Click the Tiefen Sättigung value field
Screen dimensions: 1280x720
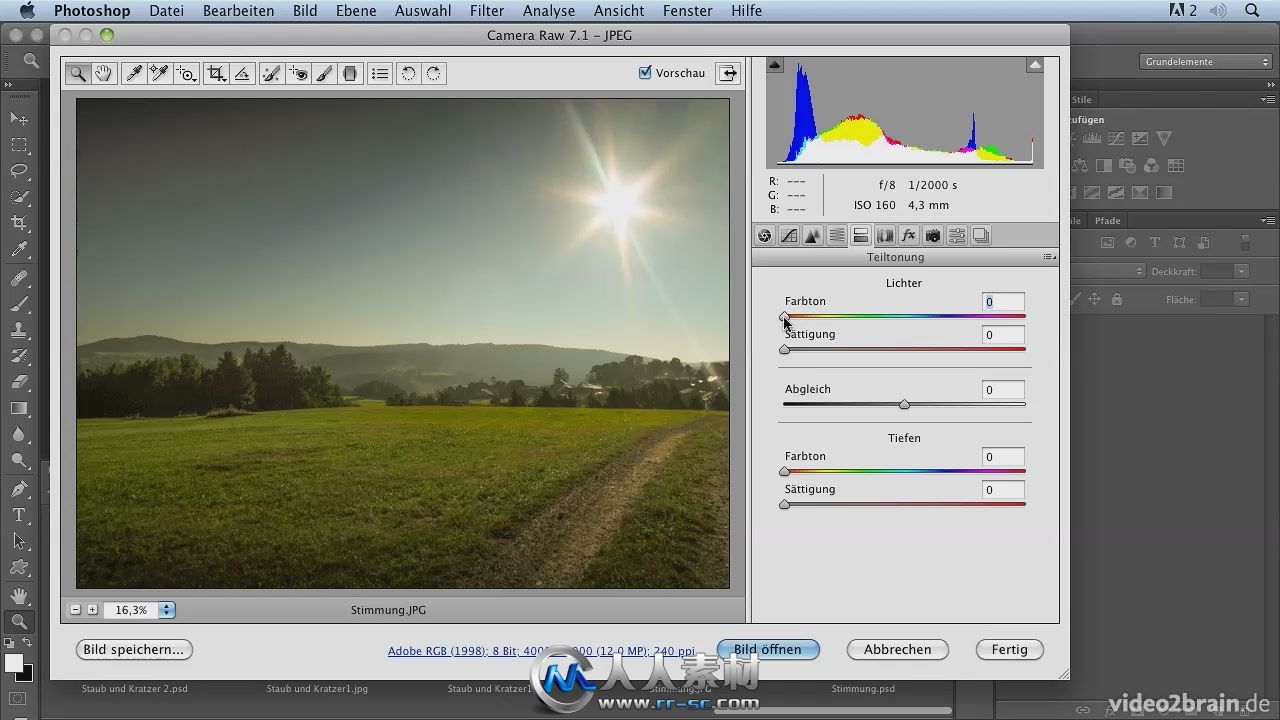(x=1003, y=490)
